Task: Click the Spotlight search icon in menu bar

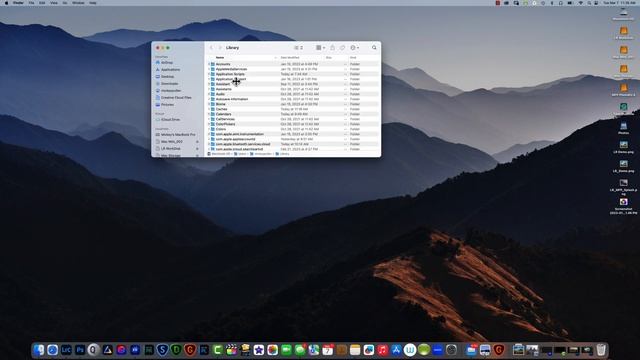Action: (x=589, y=3)
